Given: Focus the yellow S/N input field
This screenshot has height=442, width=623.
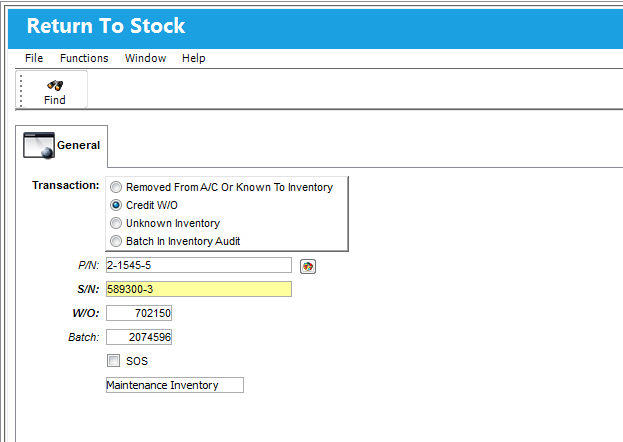Looking at the screenshot, I should click(198, 289).
